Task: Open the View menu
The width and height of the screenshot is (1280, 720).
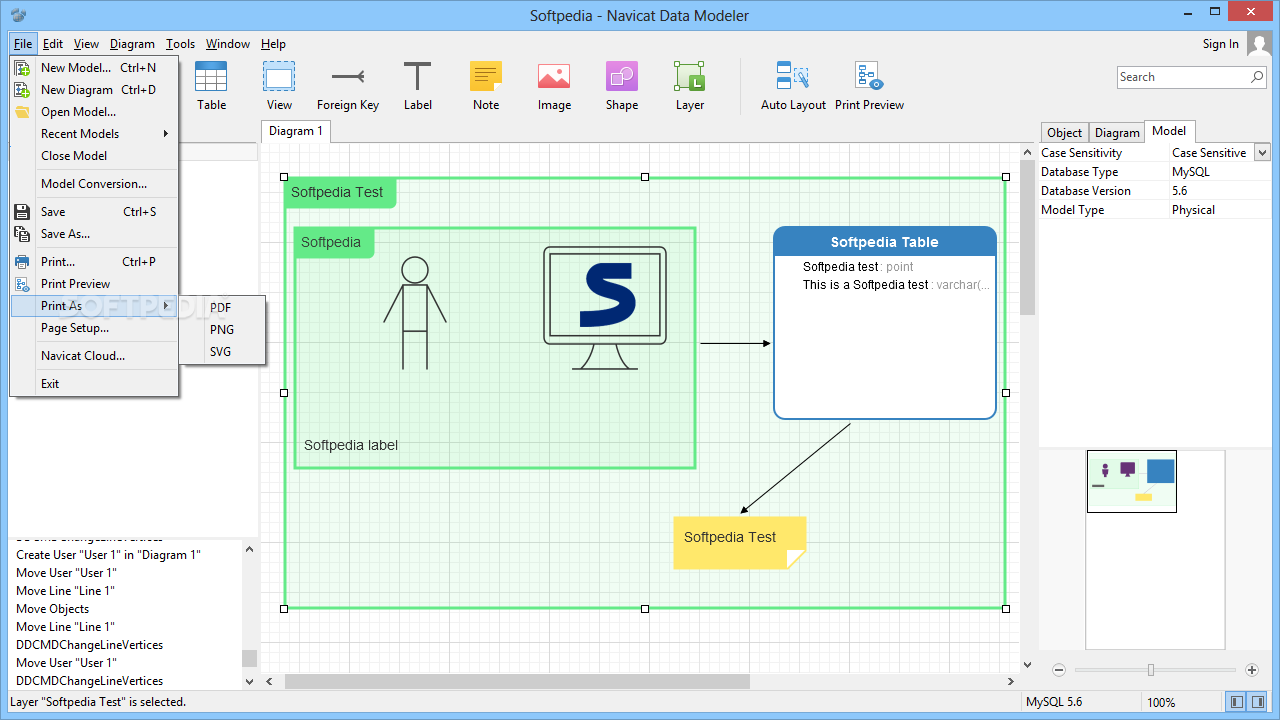Action: [86, 44]
